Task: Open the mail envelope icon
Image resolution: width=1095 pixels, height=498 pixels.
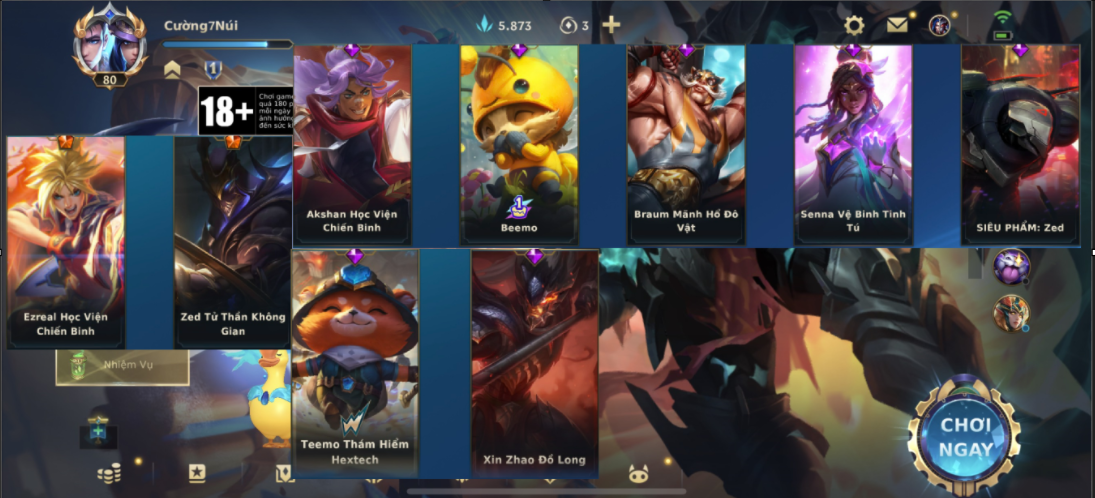Action: pos(897,25)
